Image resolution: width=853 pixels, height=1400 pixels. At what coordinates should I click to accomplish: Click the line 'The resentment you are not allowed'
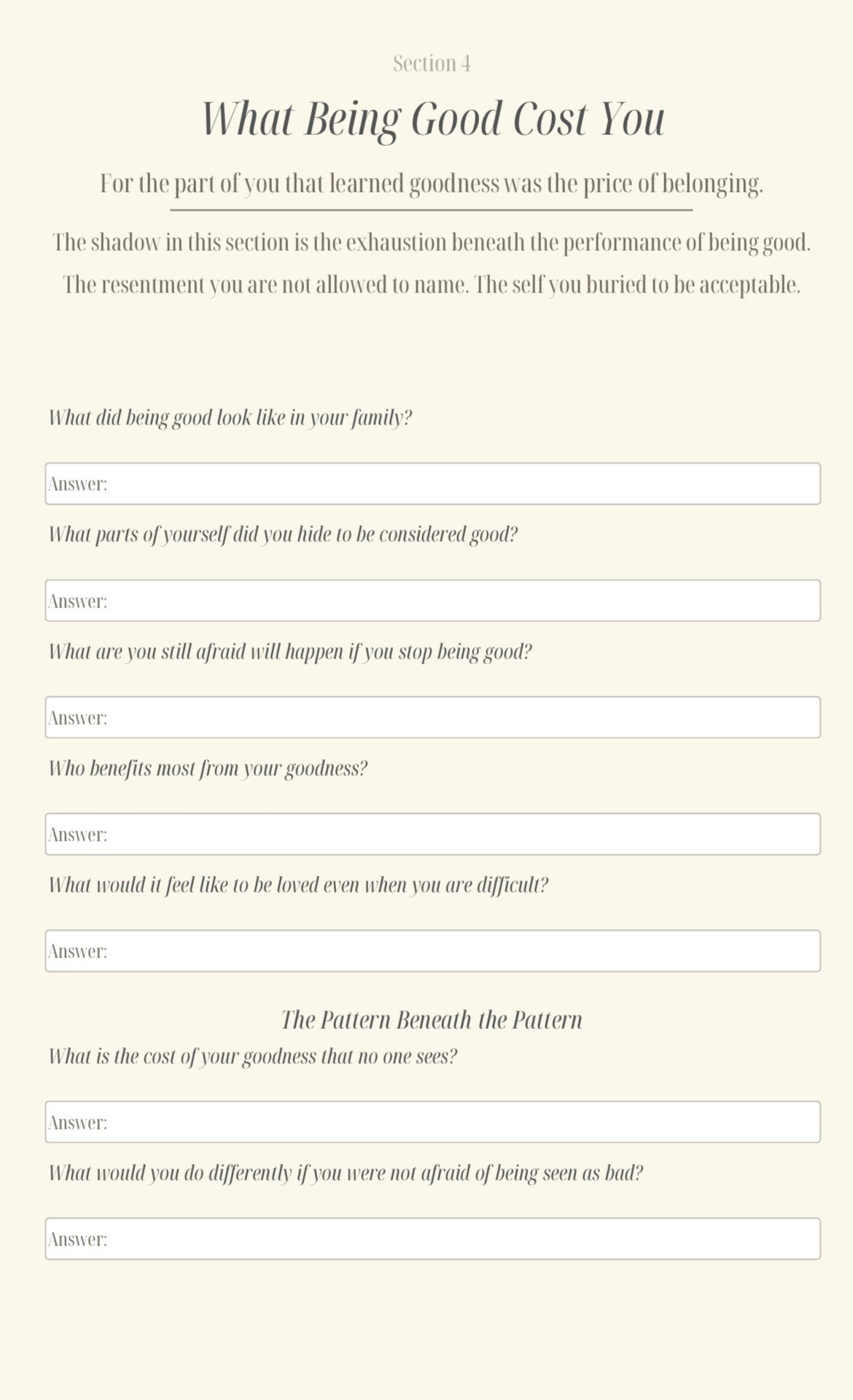tap(432, 284)
